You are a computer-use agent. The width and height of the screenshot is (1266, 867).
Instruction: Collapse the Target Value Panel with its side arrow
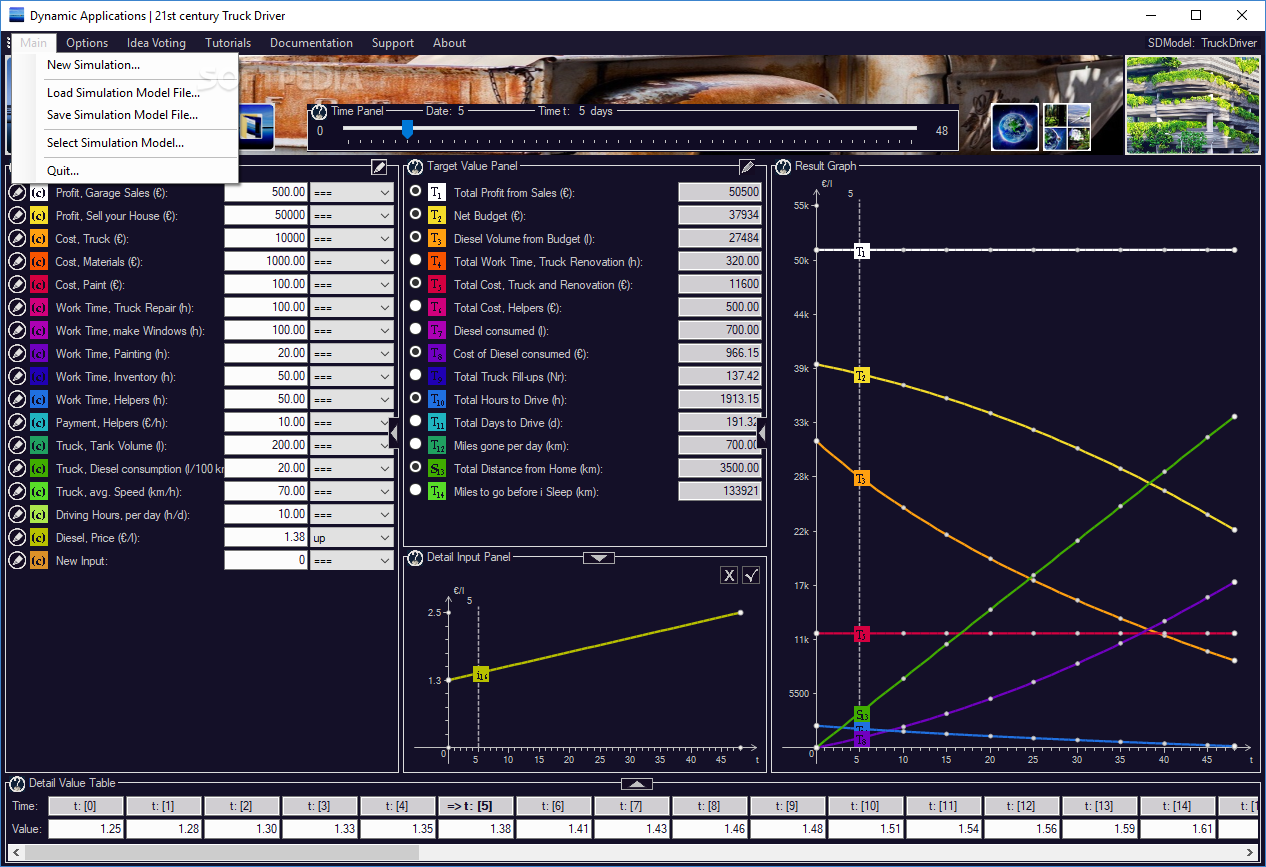pyautogui.click(x=763, y=434)
